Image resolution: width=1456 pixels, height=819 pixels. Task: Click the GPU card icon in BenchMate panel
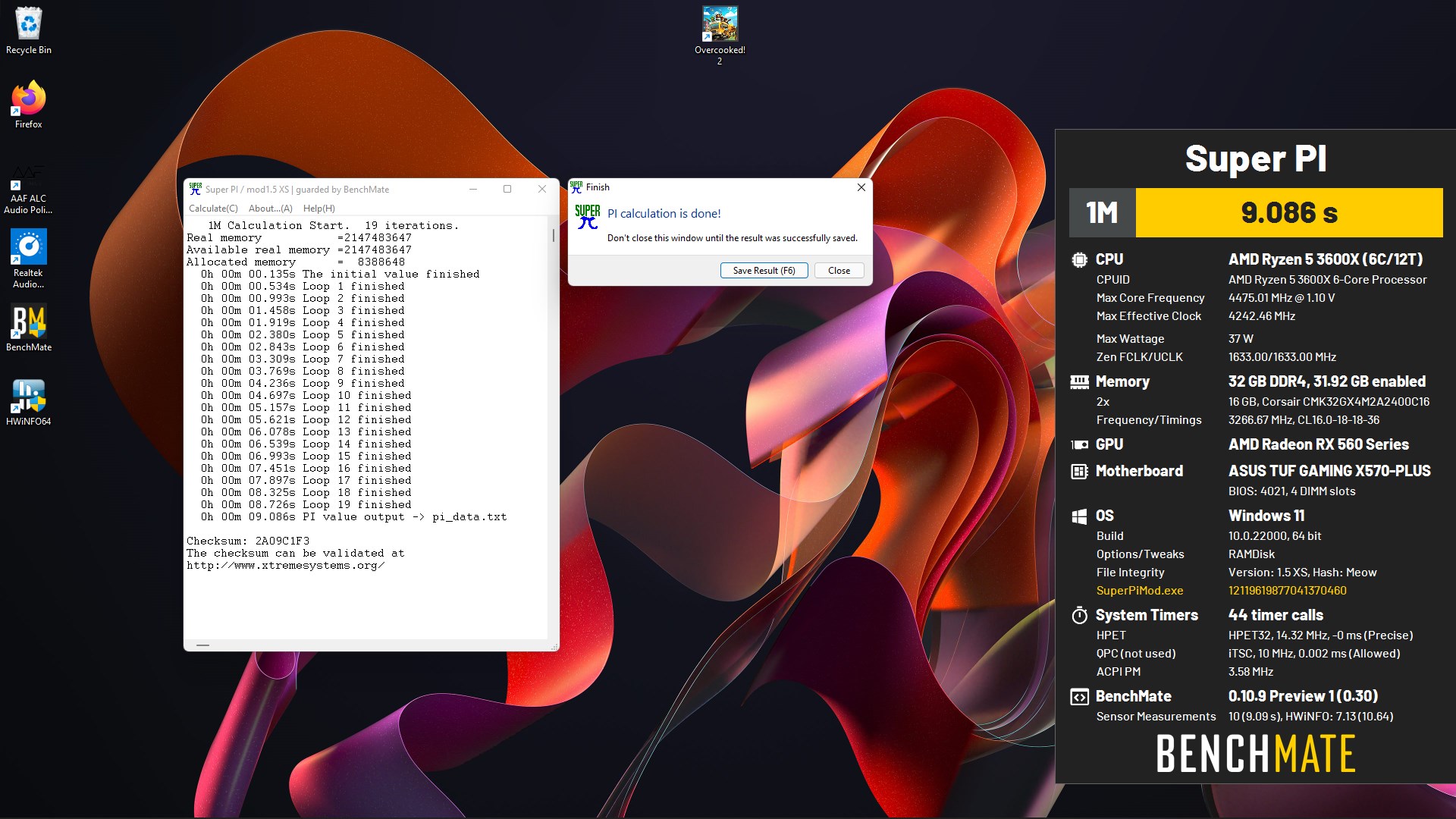point(1079,445)
